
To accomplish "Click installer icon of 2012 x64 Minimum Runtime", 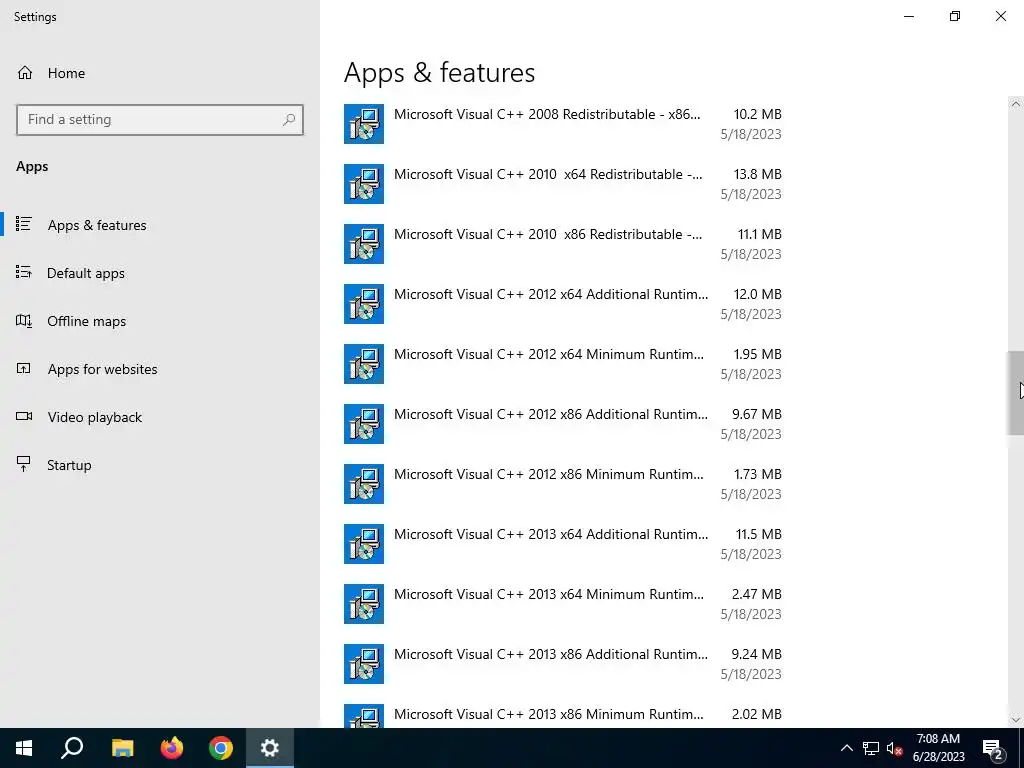I will (364, 364).
